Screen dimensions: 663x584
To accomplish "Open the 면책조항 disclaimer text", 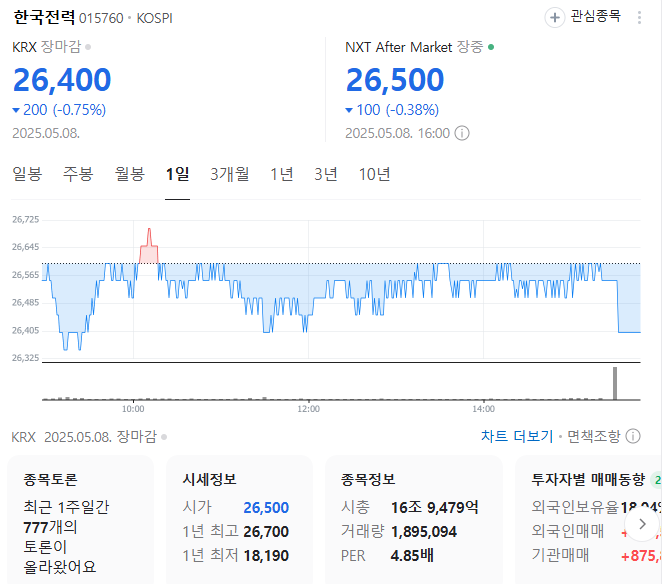I will [594, 436].
